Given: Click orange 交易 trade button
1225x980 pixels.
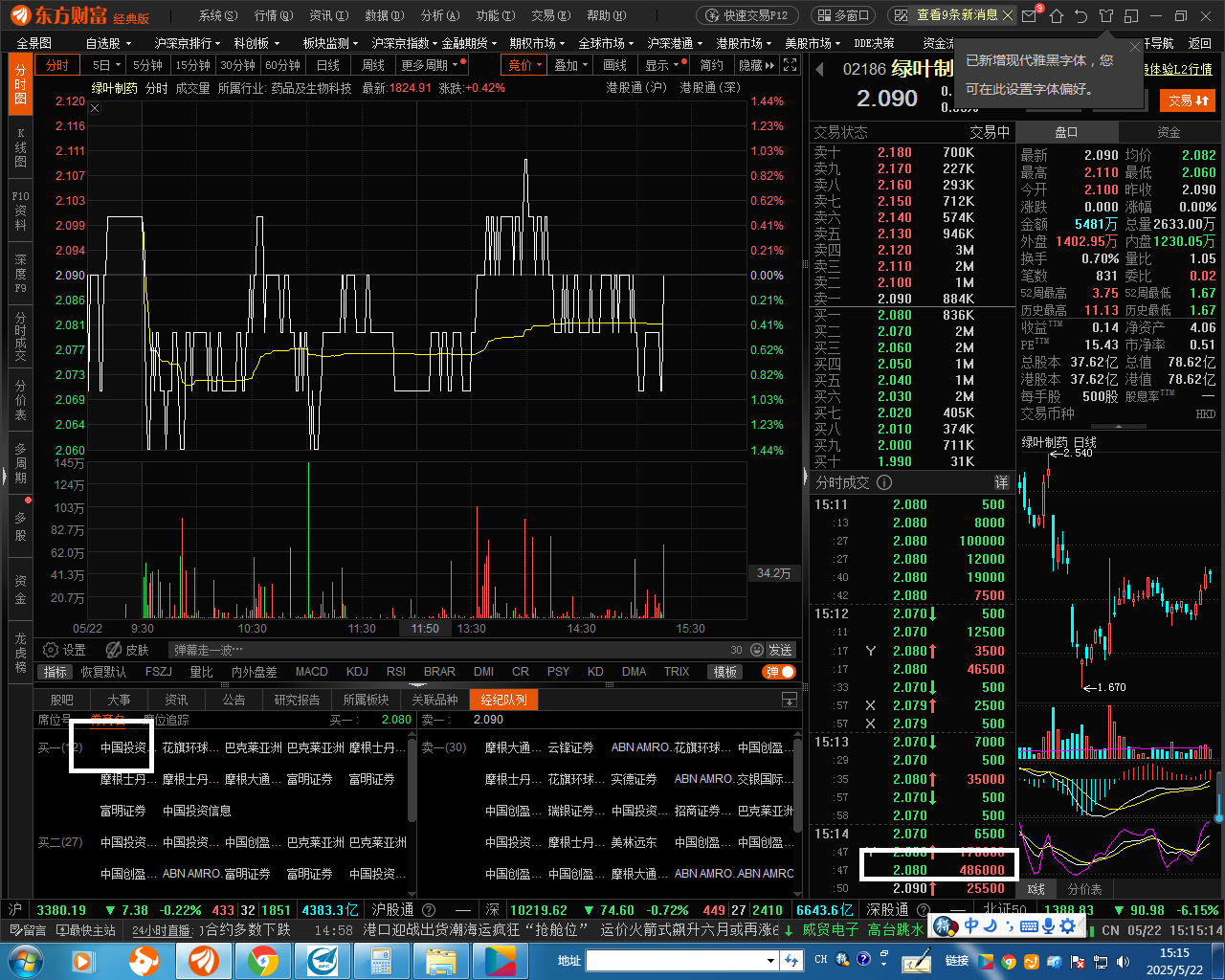Looking at the screenshot, I should [1188, 100].
